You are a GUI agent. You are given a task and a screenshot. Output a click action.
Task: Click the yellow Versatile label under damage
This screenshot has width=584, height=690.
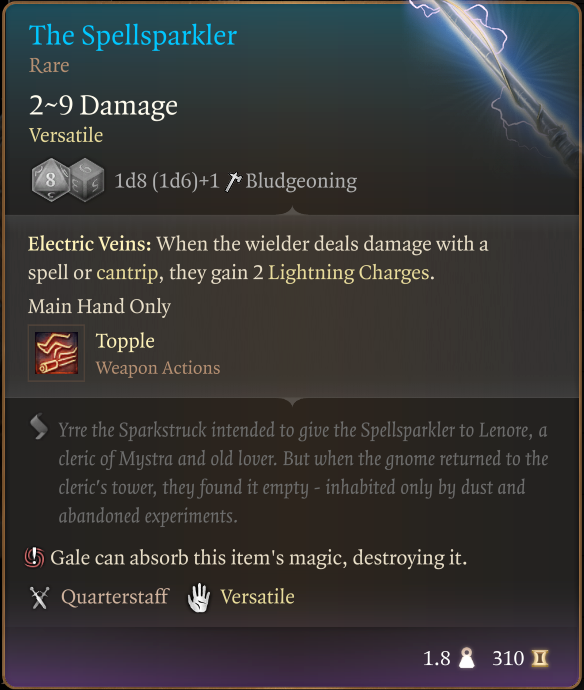click(66, 135)
